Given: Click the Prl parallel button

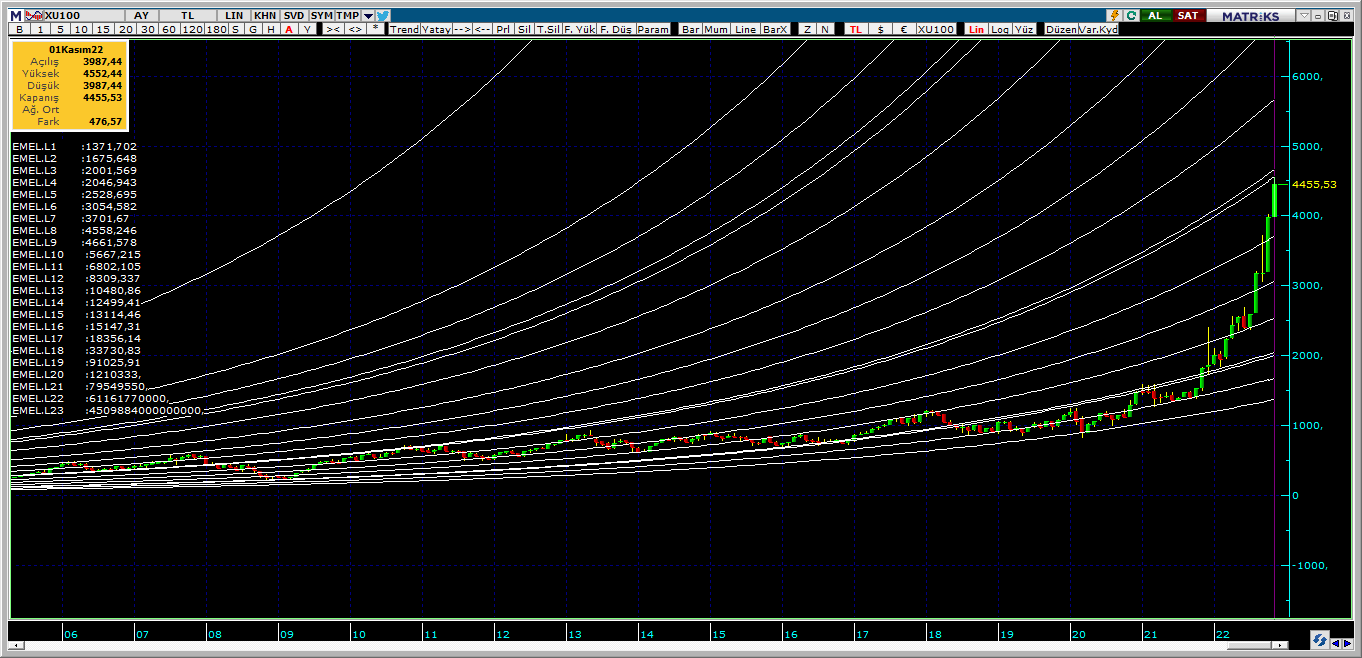Looking at the screenshot, I should (503, 29).
